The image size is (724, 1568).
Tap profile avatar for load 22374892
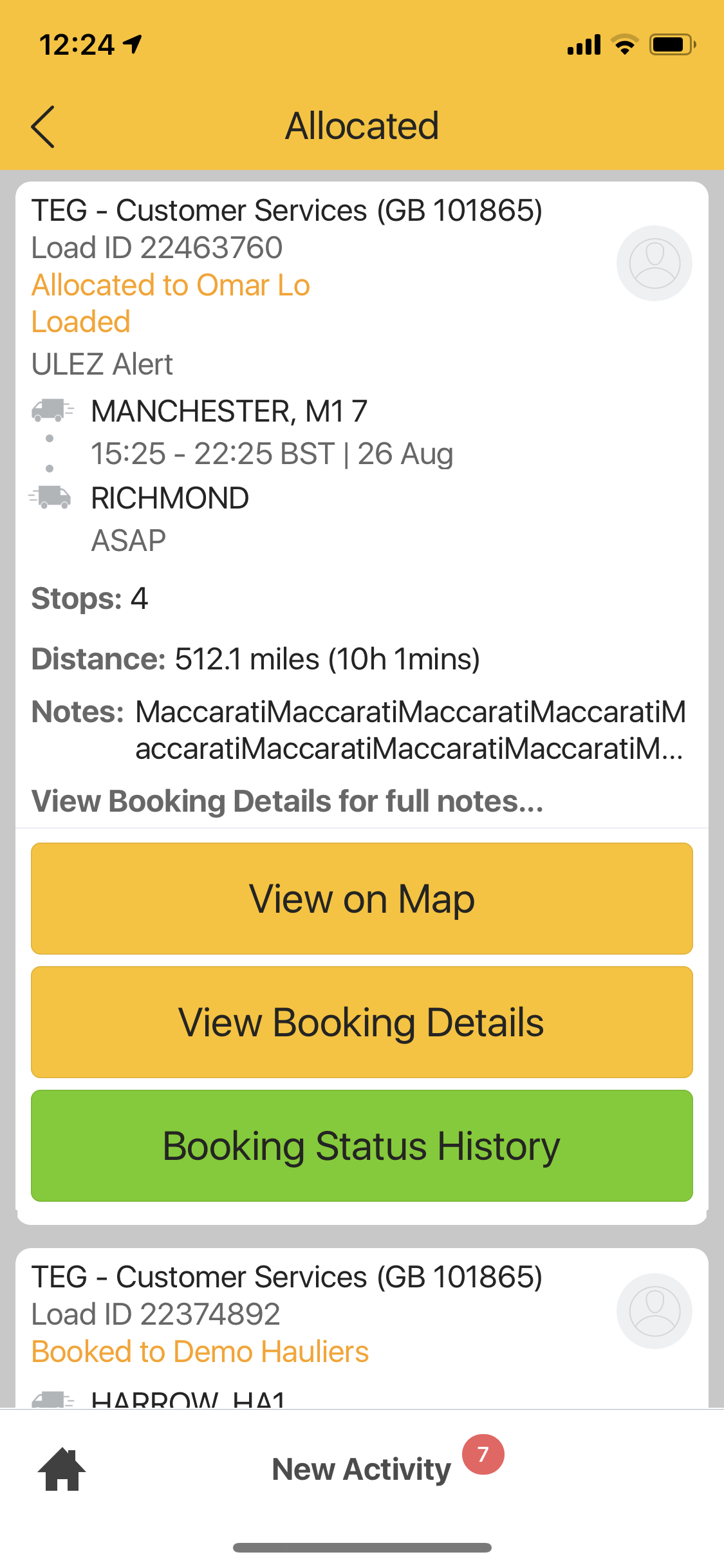coord(654,1311)
